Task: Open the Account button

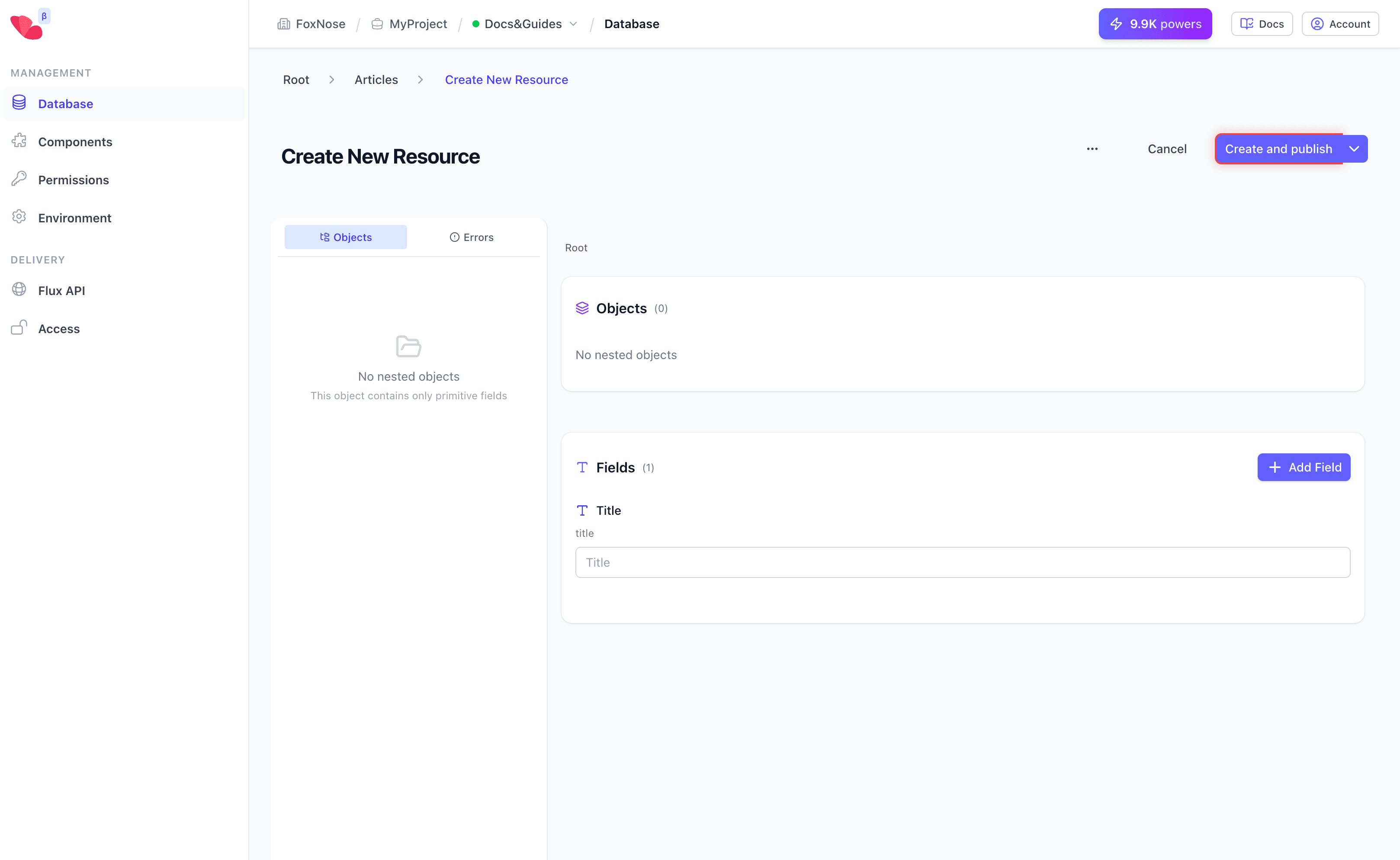Action: pyautogui.click(x=1340, y=24)
